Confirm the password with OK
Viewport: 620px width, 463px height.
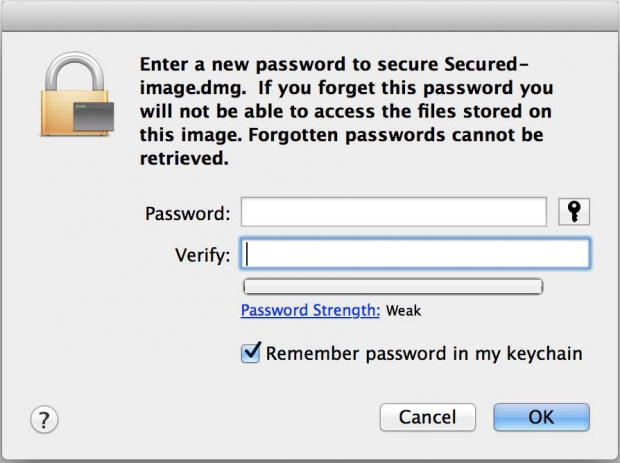[541, 417]
